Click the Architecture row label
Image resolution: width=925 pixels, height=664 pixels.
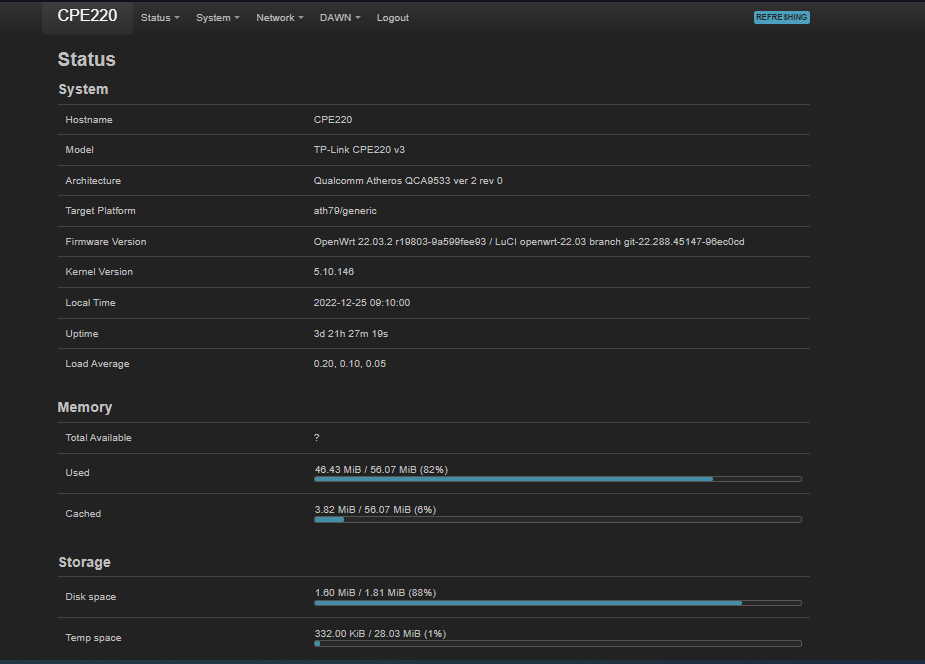point(93,180)
